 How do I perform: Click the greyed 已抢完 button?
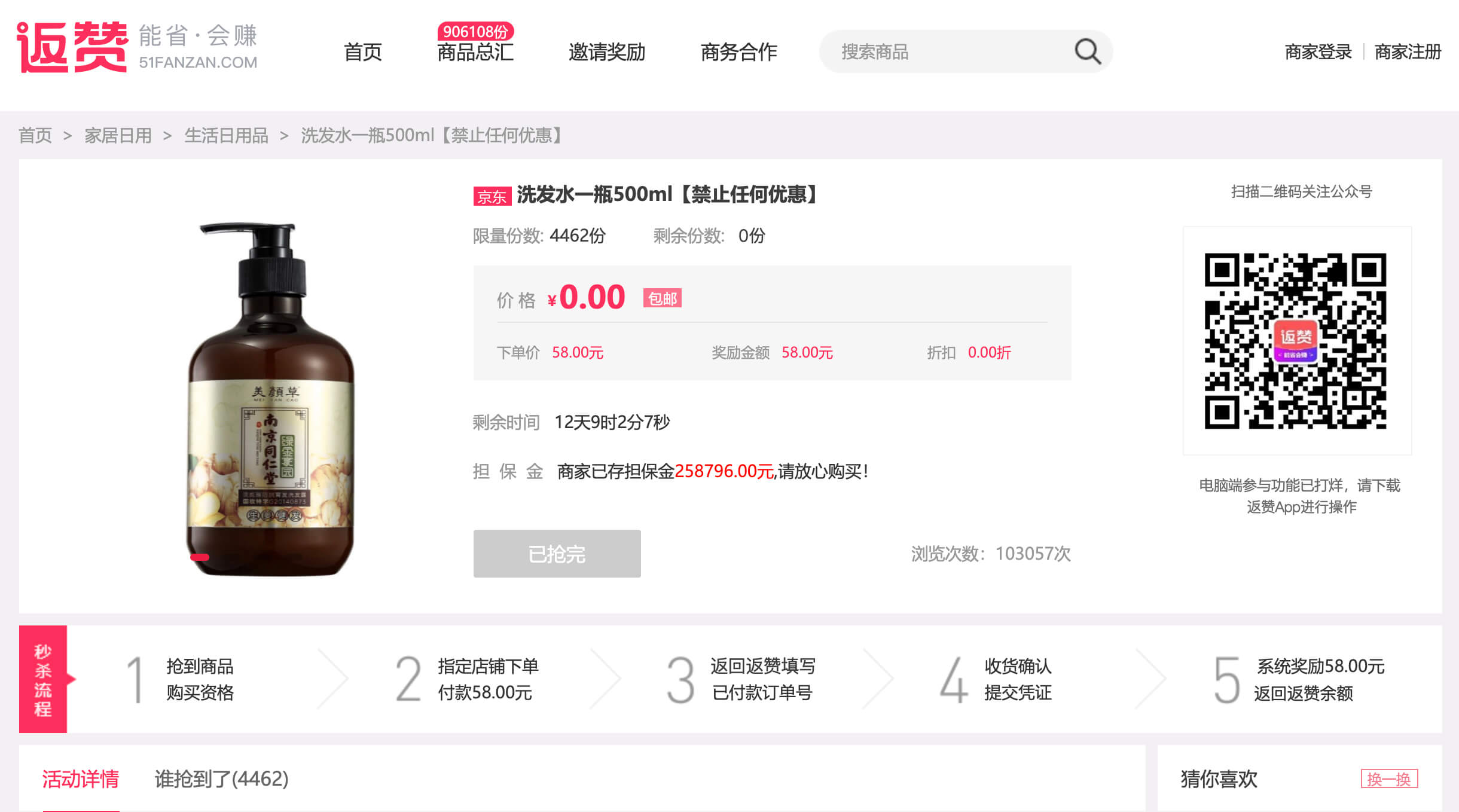click(557, 554)
